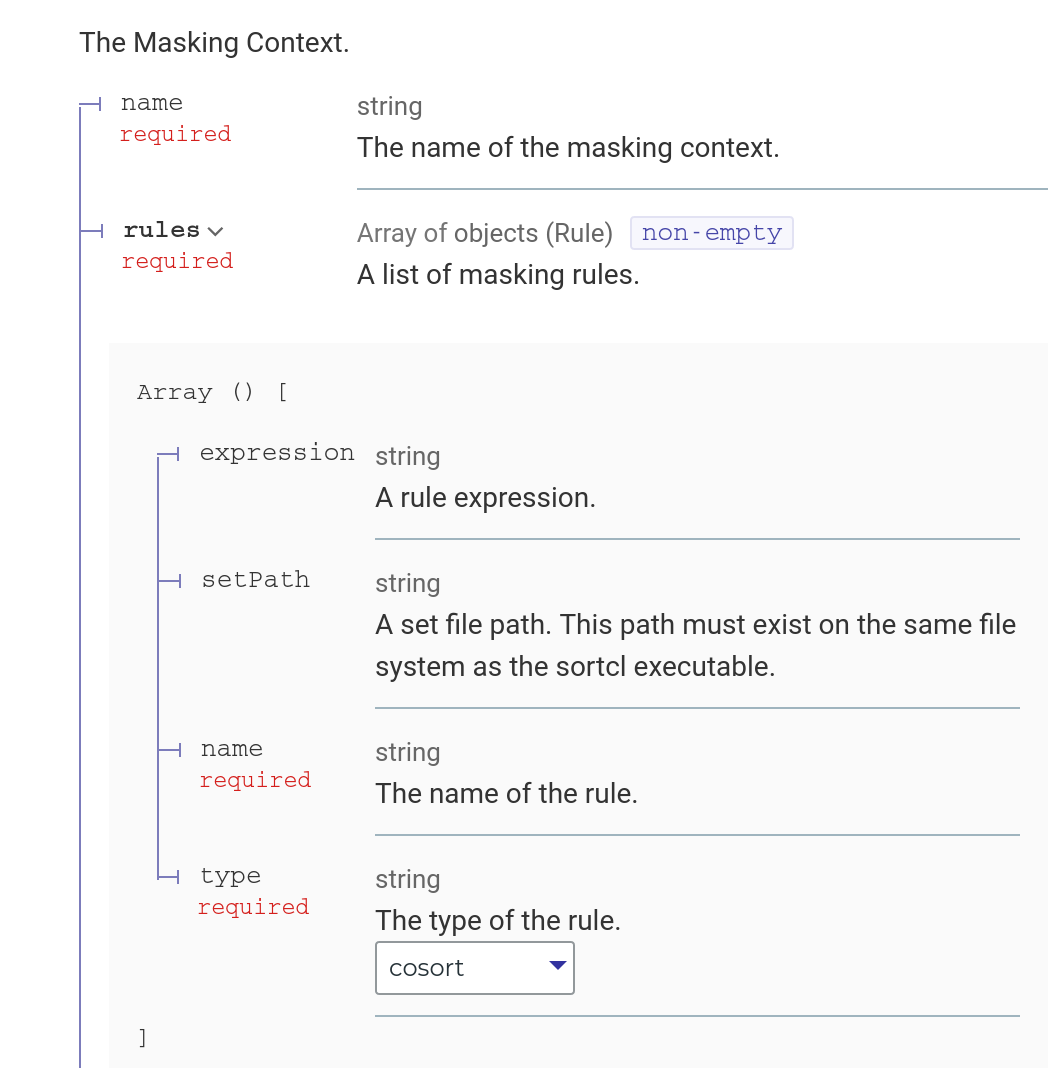Click the required label under rules
Screen dimensions: 1051x1068
pos(177,261)
